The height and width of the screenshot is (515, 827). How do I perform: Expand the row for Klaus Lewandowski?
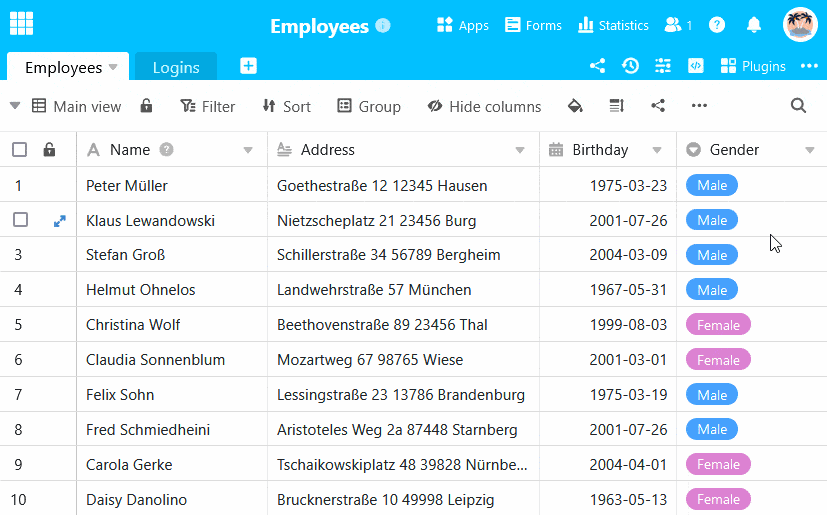[x=60, y=220]
